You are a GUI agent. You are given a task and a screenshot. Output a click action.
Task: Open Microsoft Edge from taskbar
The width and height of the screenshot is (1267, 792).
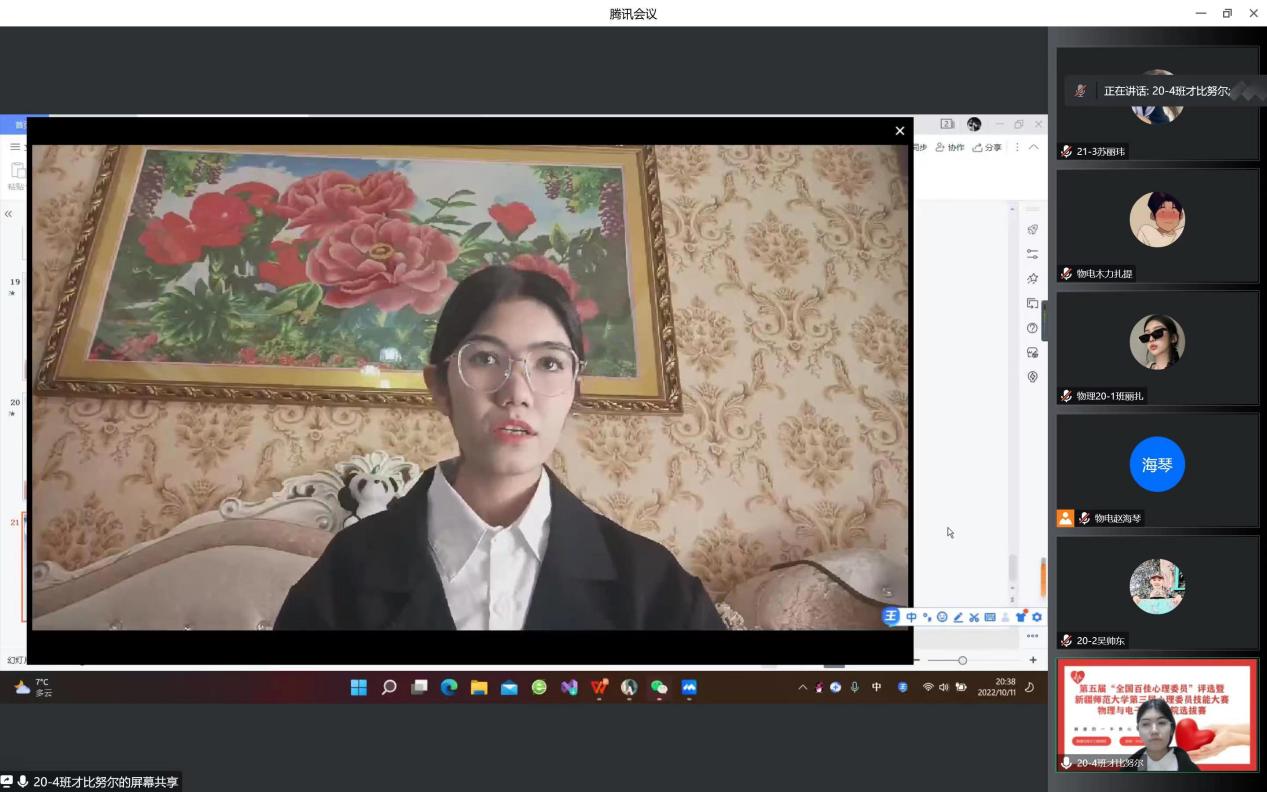click(449, 687)
